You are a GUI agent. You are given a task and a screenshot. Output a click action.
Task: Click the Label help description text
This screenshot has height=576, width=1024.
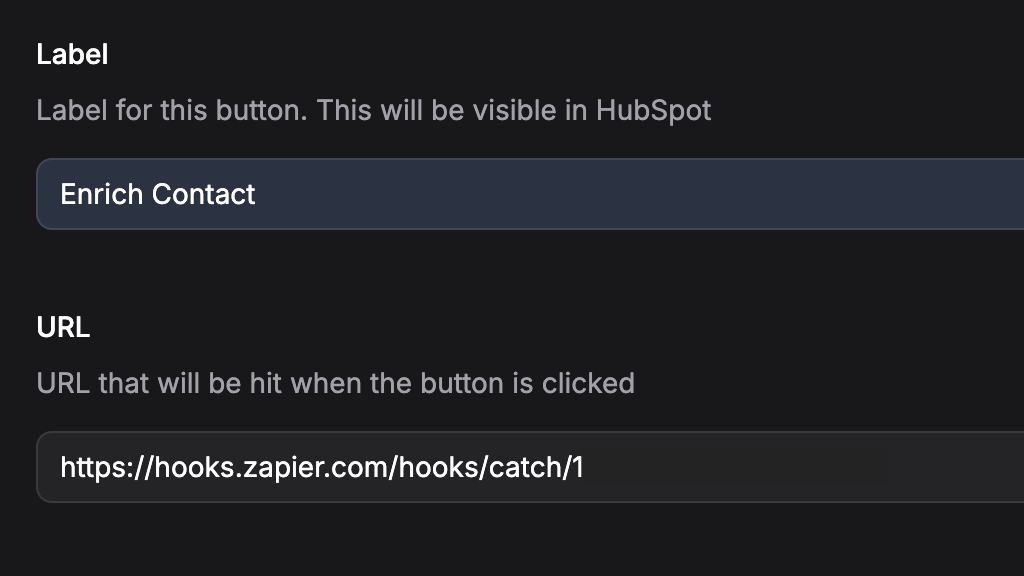click(373, 110)
